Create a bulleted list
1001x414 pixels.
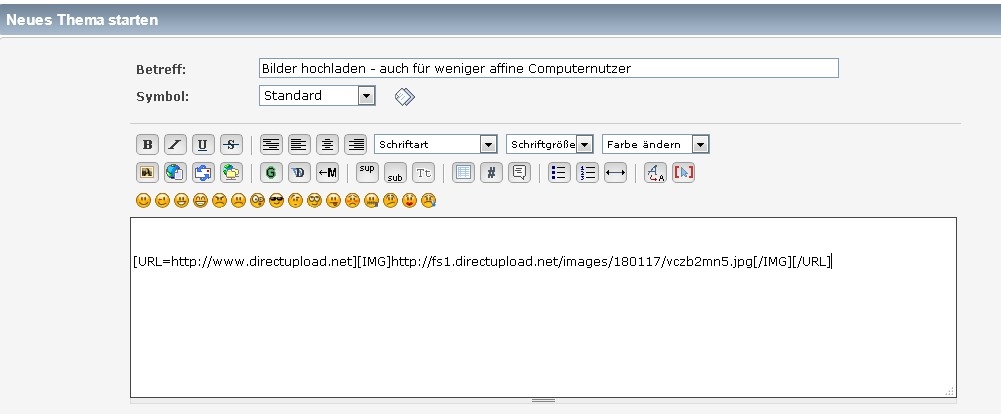pos(559,172)
